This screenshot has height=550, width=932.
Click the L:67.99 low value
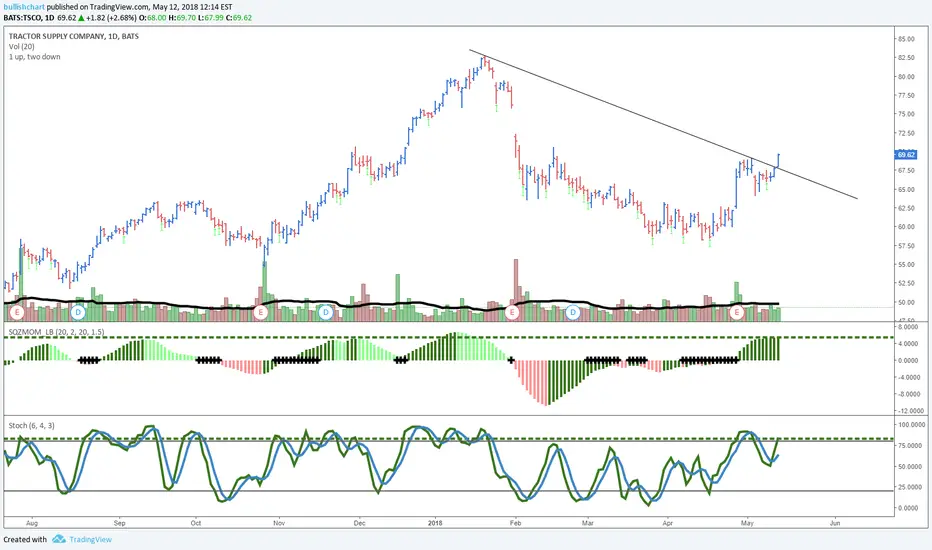[x=210, y=18]
